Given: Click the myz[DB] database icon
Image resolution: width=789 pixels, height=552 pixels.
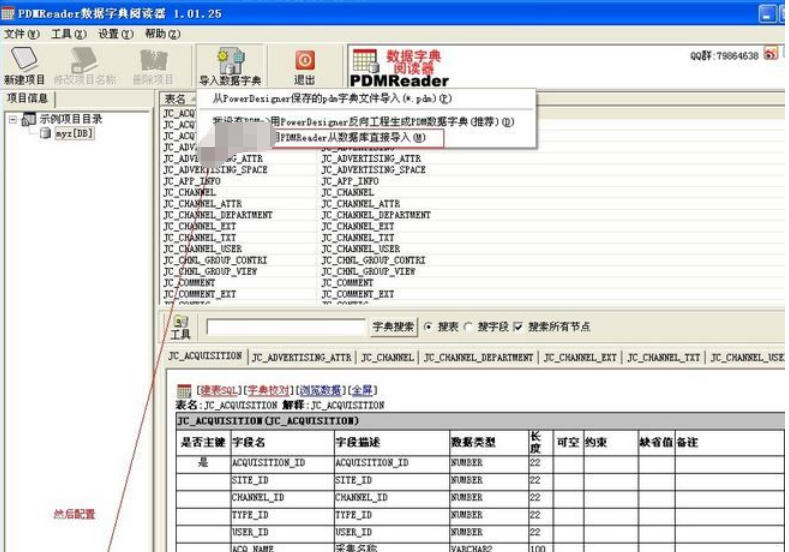Looking at the screenshot, I should click(45, 133).
